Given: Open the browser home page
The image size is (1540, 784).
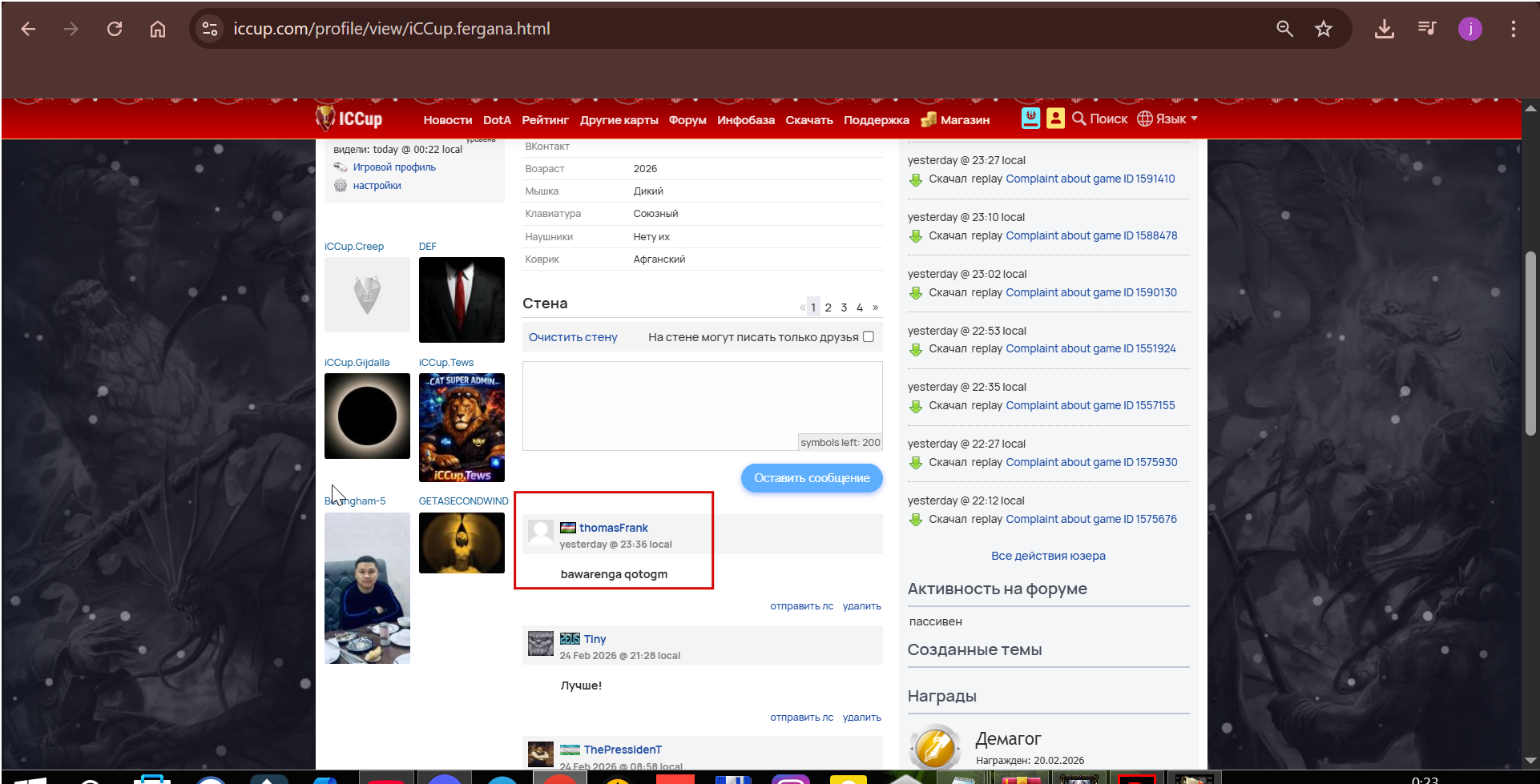Looking at the screenshot, I should [158, 29].
